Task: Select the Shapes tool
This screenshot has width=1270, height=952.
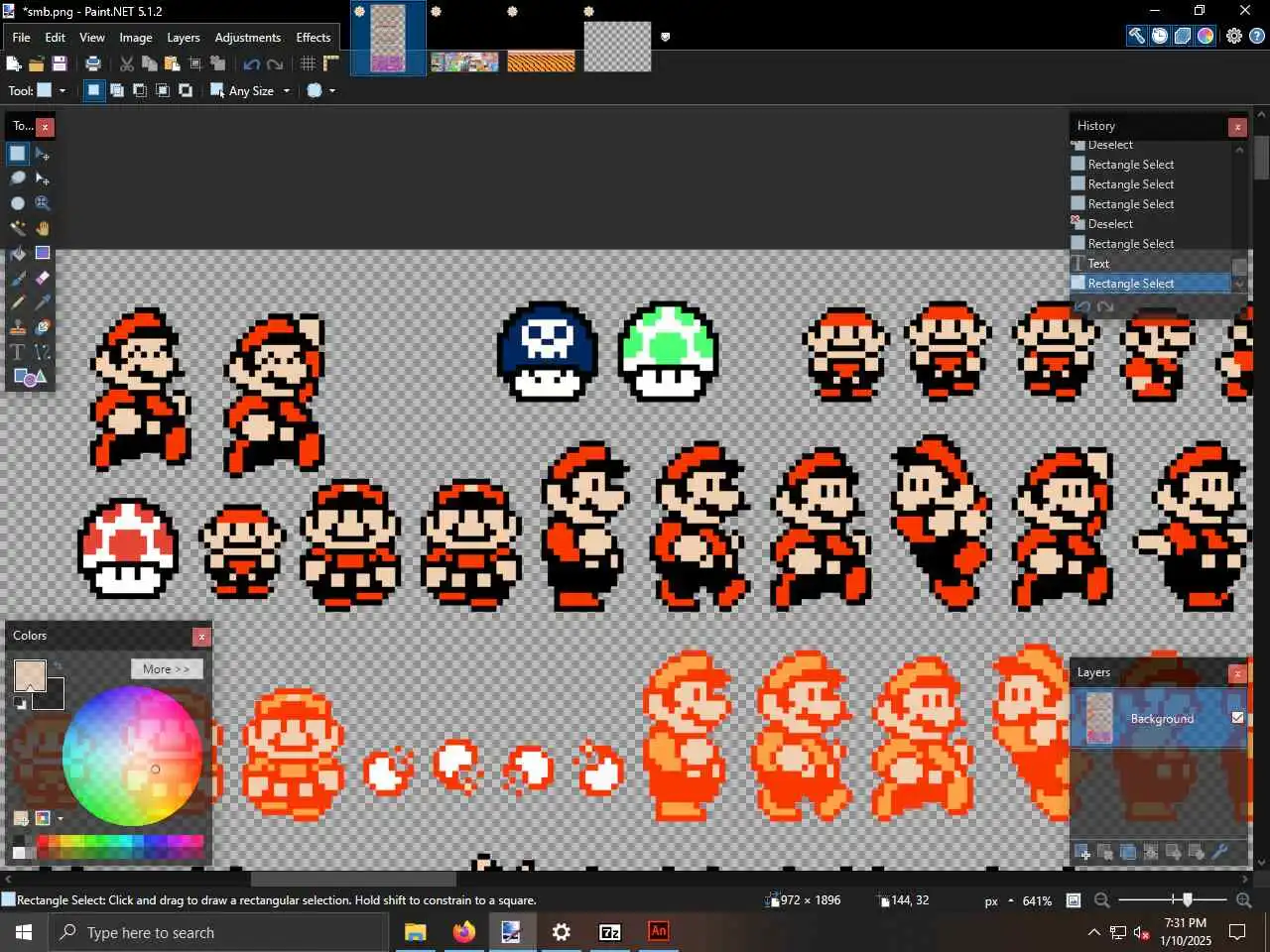Action: click(x=30, y=377)
